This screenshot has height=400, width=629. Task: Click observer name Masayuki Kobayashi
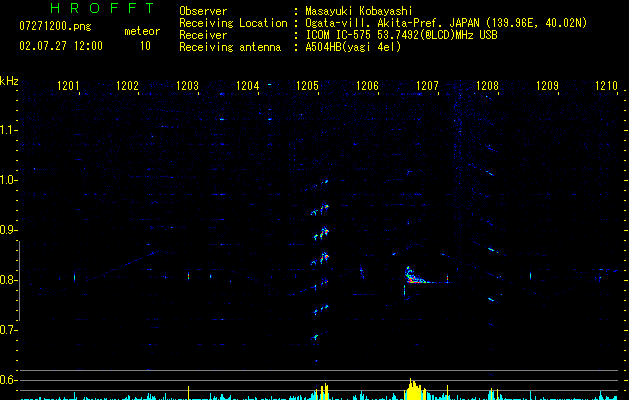[x=359, y=11]
